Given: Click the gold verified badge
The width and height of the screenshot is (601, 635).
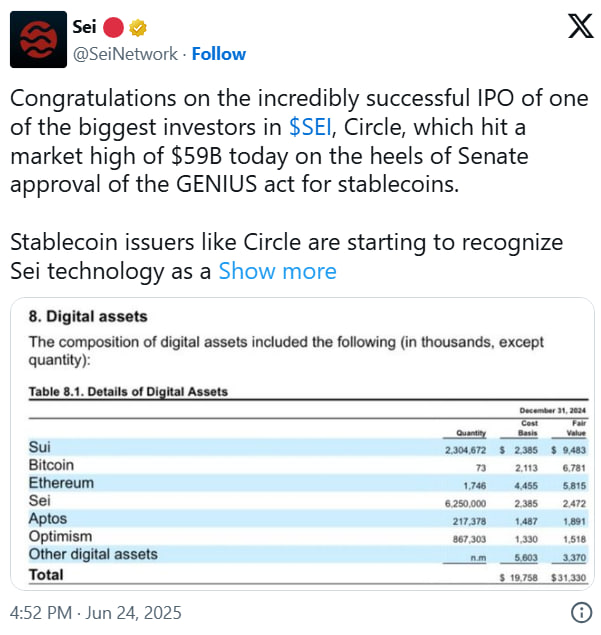Looking at the screenshot, I should 141,26.
